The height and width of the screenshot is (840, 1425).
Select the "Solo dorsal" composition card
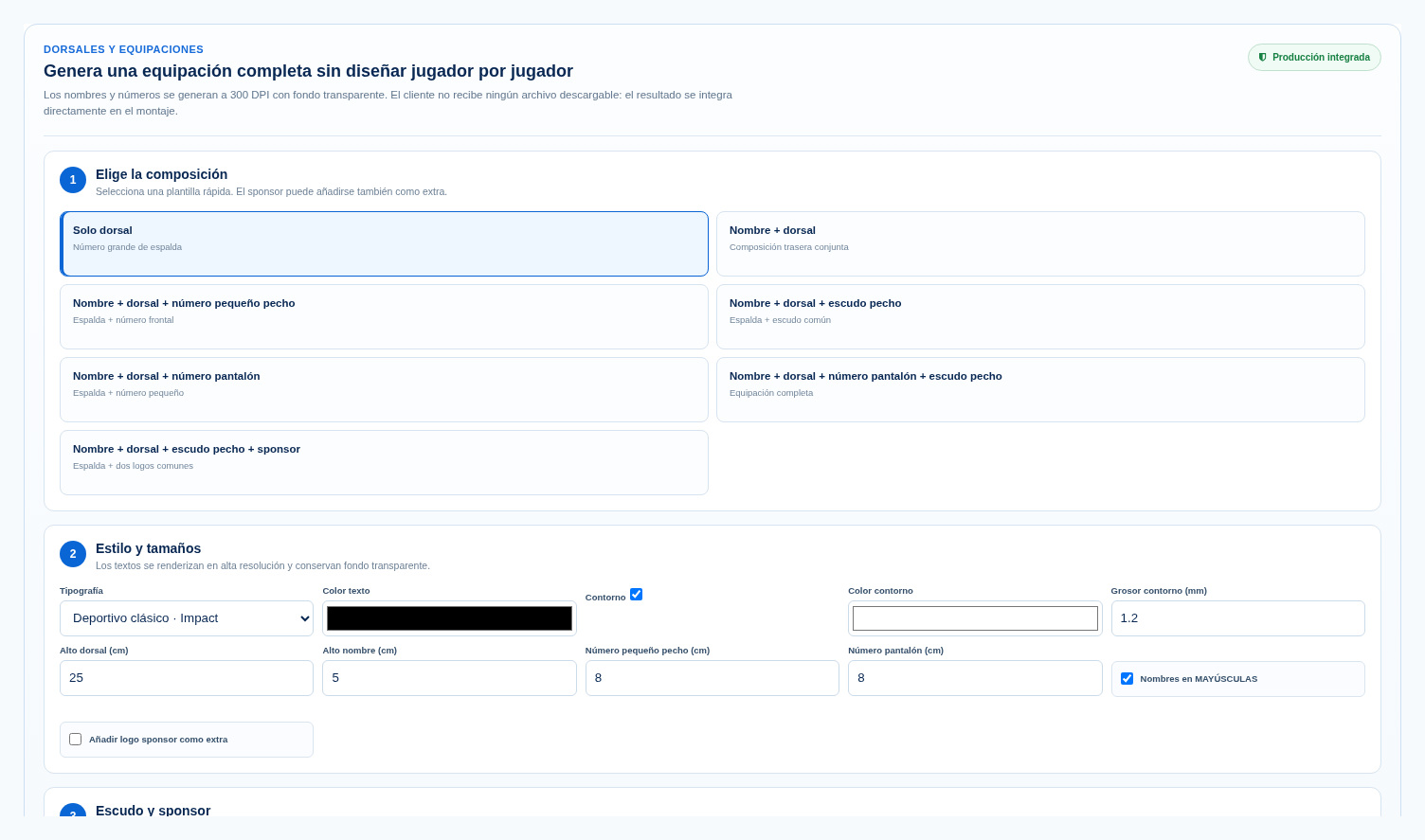tap(384, 243)
